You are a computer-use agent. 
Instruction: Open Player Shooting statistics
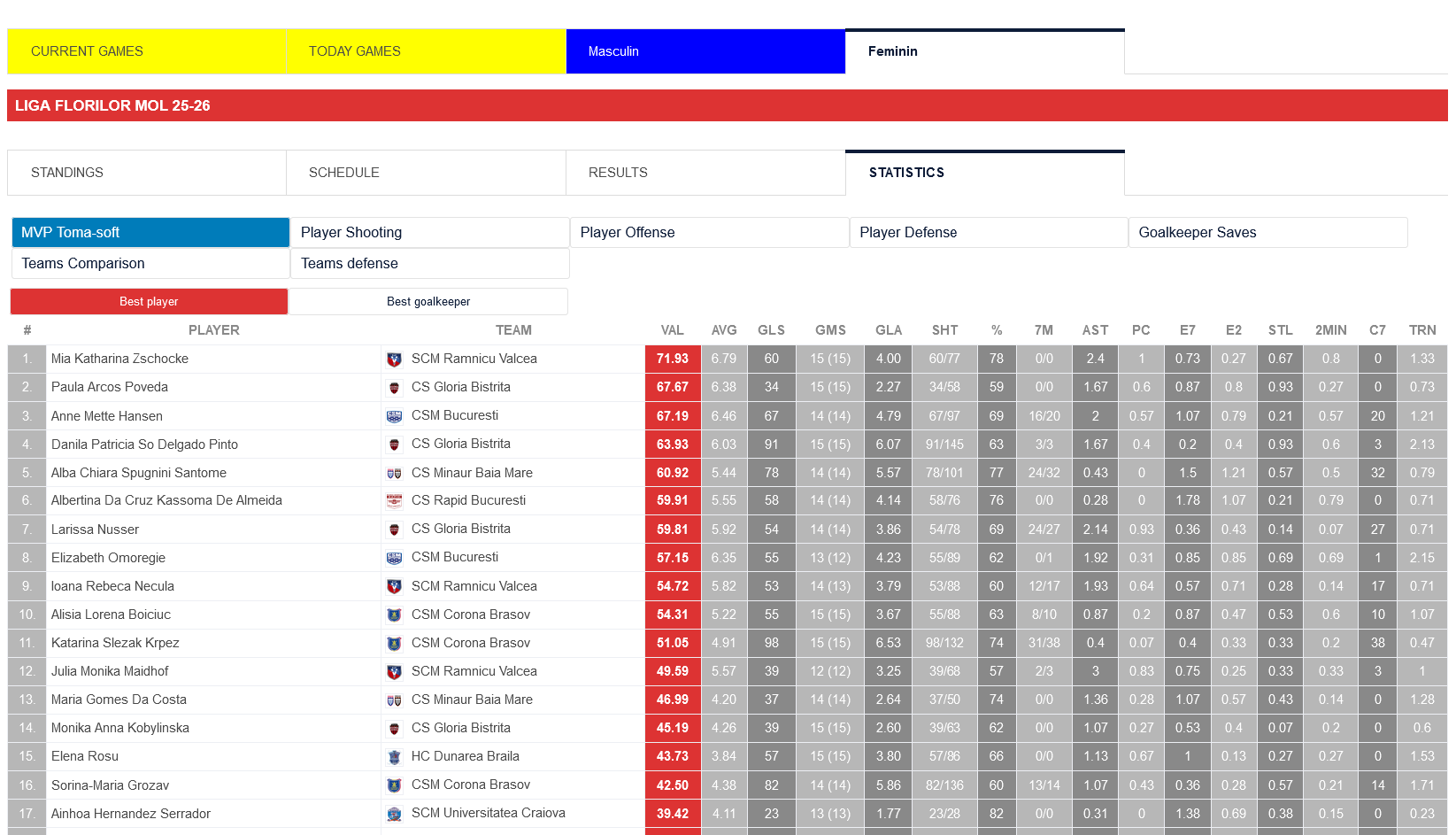(429, 233)
